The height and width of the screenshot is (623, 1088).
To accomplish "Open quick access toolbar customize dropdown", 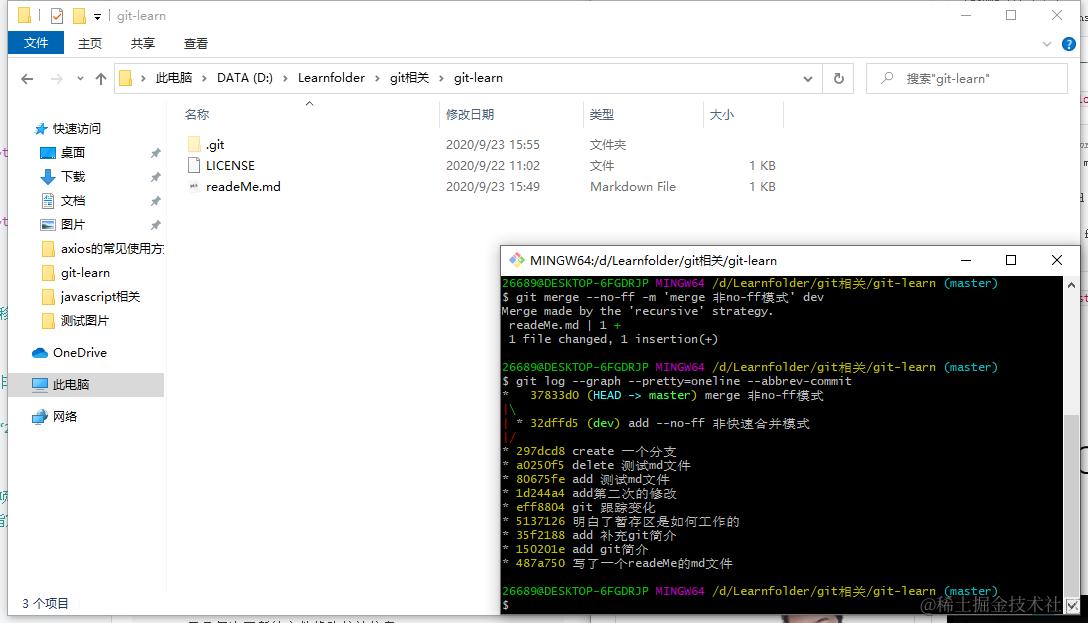I will click(x=97, y=16).
